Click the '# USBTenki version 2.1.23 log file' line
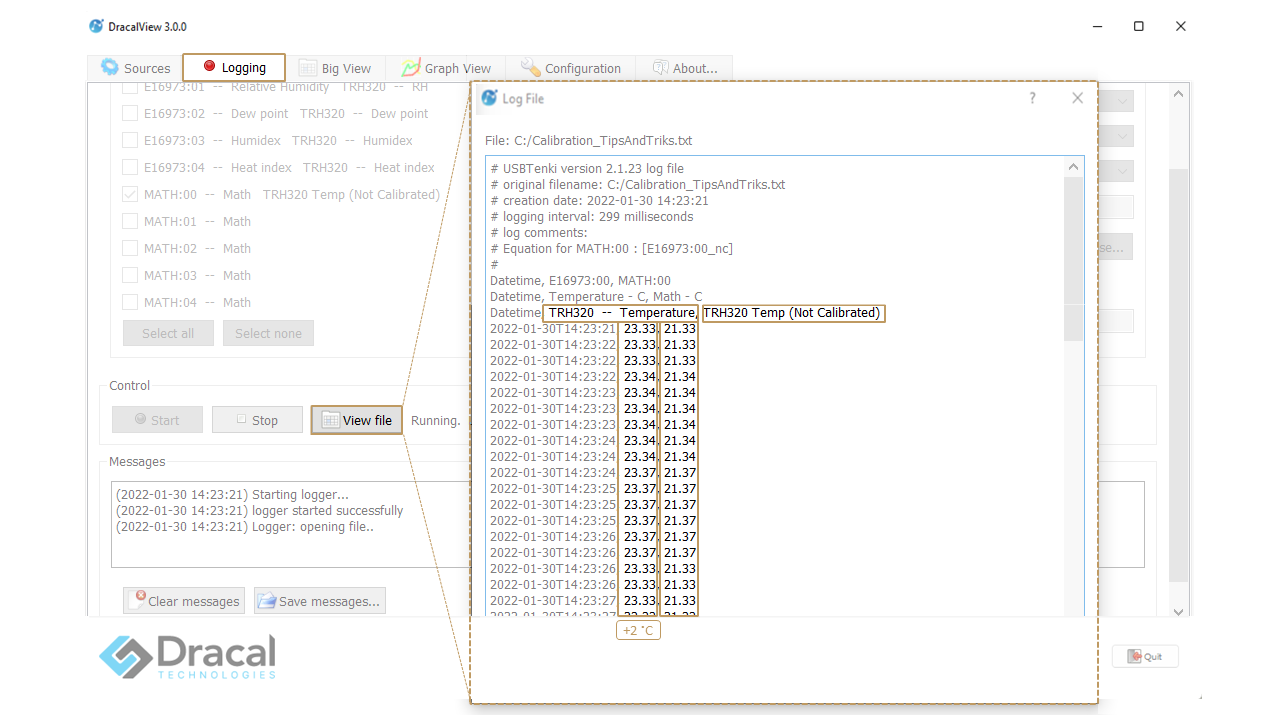The width and height of the screenshot is (1280, 720). coord(587,169)
